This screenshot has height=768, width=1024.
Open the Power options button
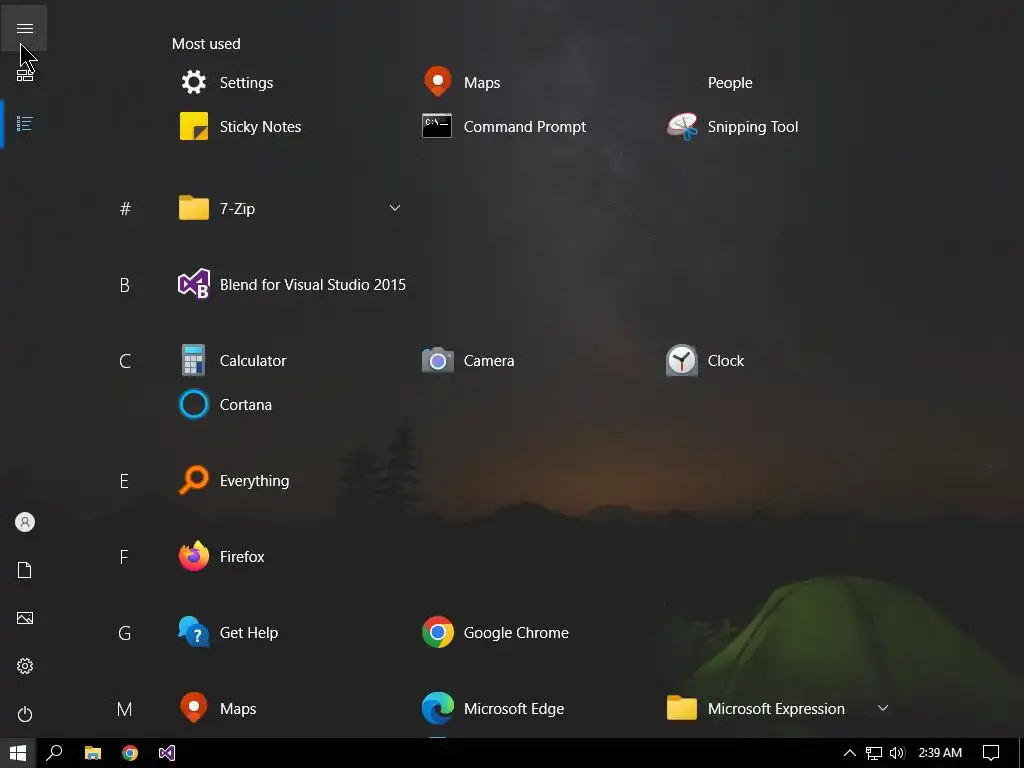pyautogui.click(x=24, y=714)
